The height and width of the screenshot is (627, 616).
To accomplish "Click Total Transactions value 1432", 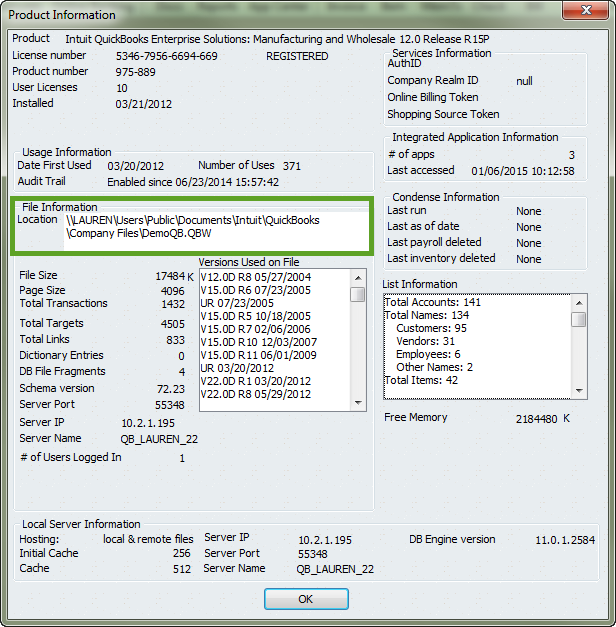I will (173, 304).
